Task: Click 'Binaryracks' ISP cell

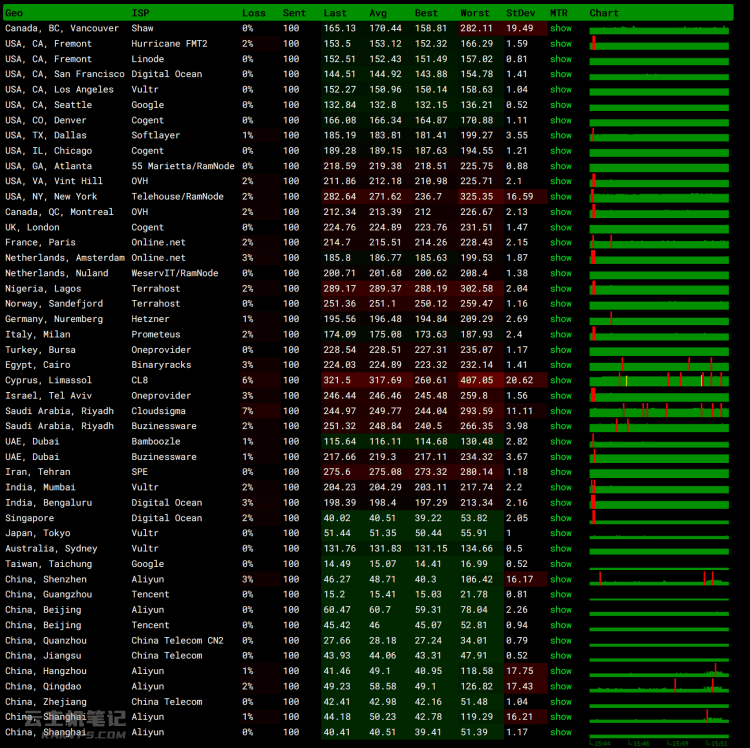Action: click(x=161, y=365)
